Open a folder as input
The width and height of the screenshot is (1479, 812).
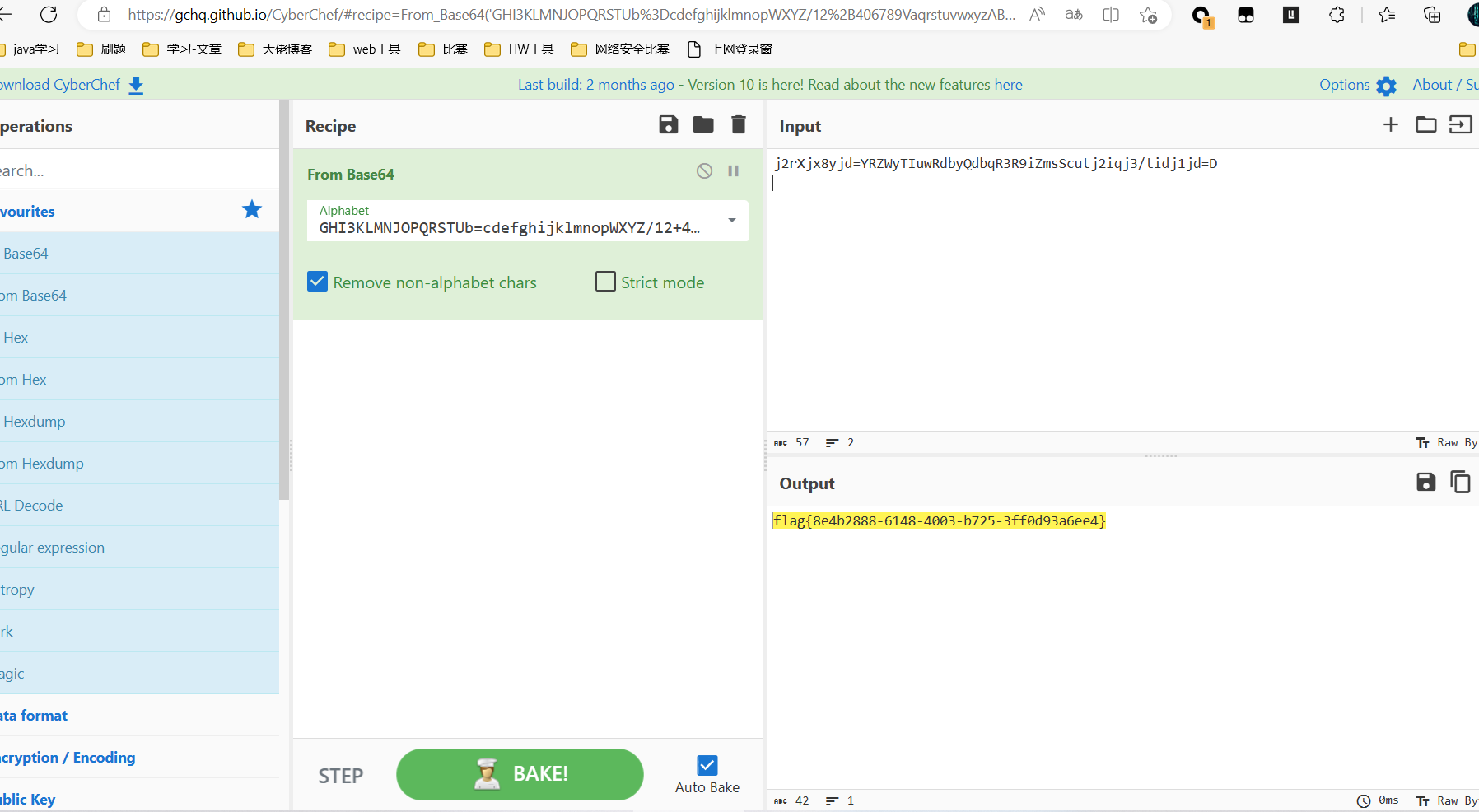coord(1426,124)
